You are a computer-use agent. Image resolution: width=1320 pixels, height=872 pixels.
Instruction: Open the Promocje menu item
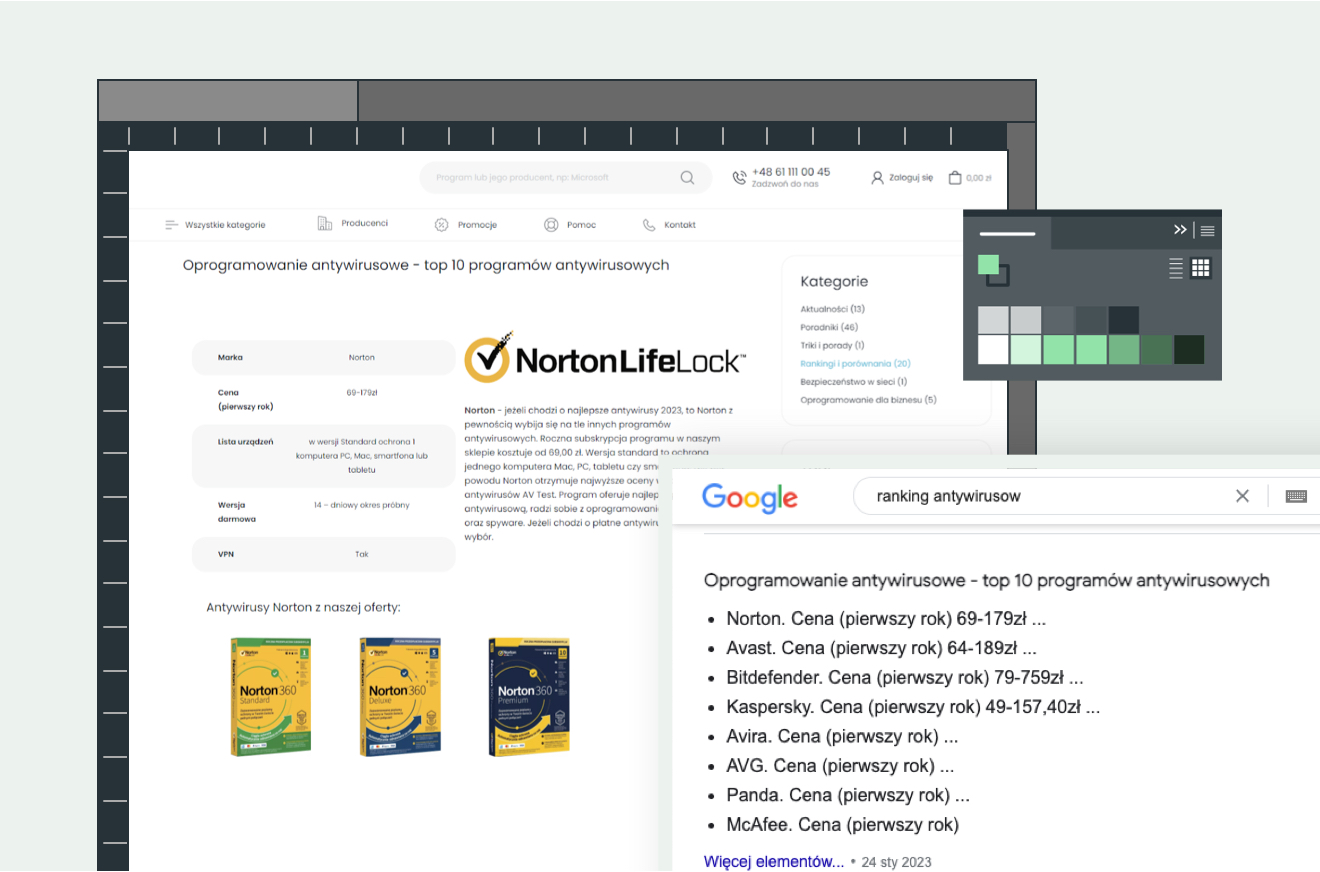pyautogui.click(x=466, y=225)
